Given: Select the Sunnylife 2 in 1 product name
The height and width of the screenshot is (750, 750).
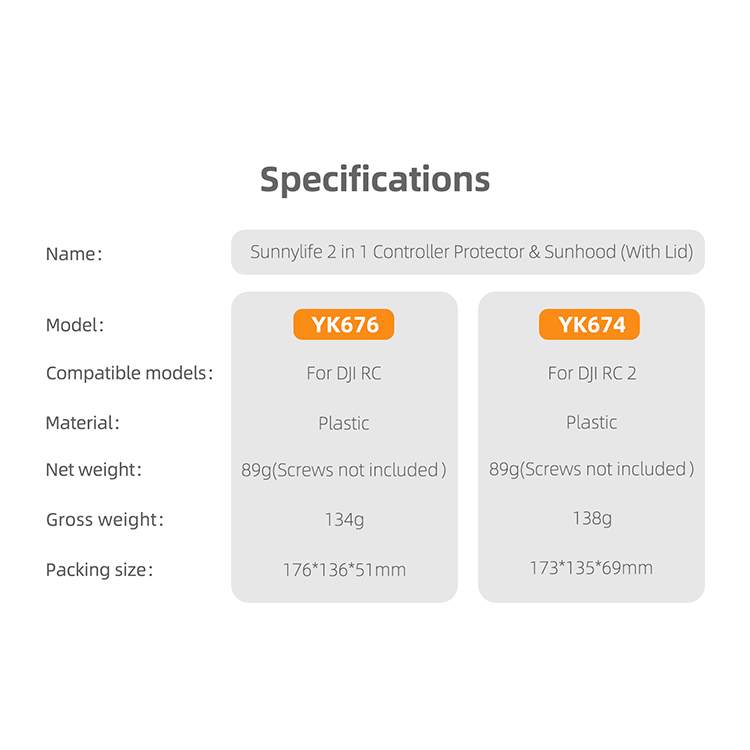Looking at the screenshot, I should coord(470,252).
